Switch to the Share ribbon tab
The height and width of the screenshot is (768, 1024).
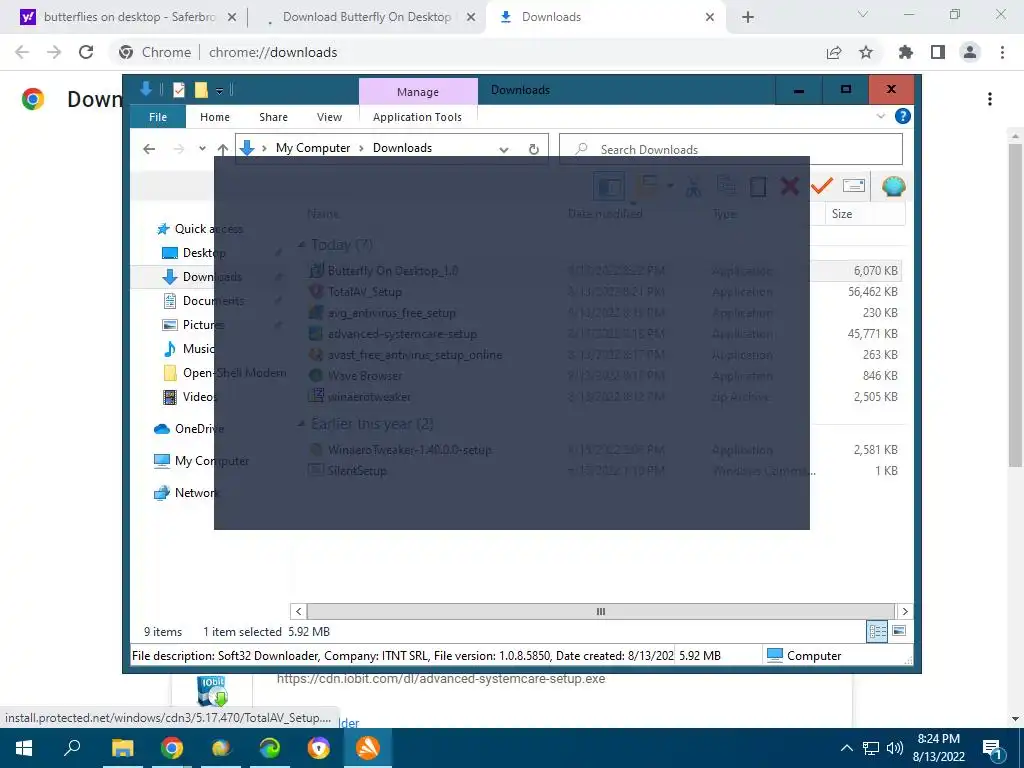[273, 117]
